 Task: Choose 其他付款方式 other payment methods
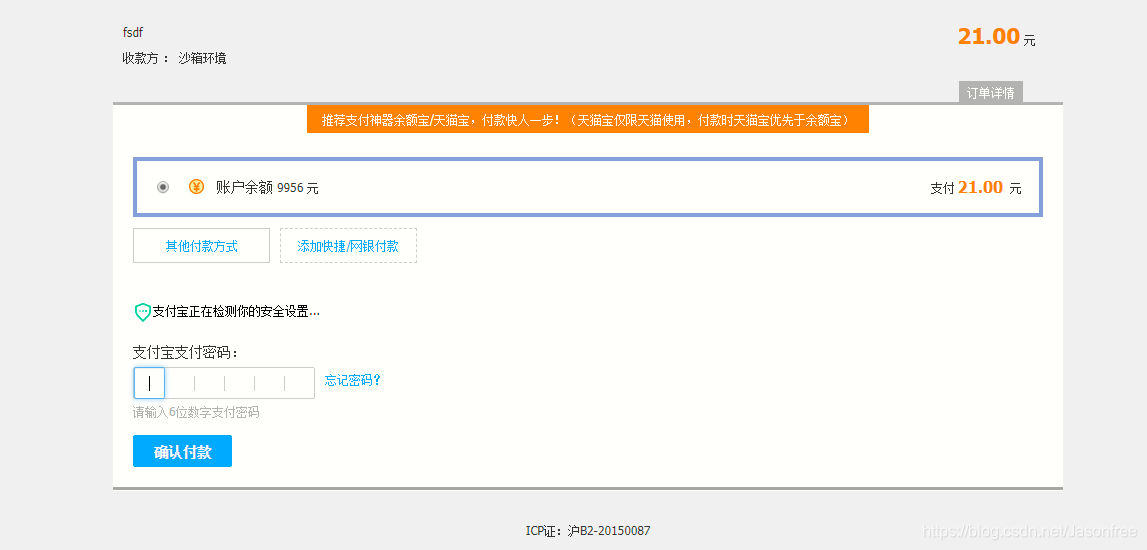tap(201, 246)
